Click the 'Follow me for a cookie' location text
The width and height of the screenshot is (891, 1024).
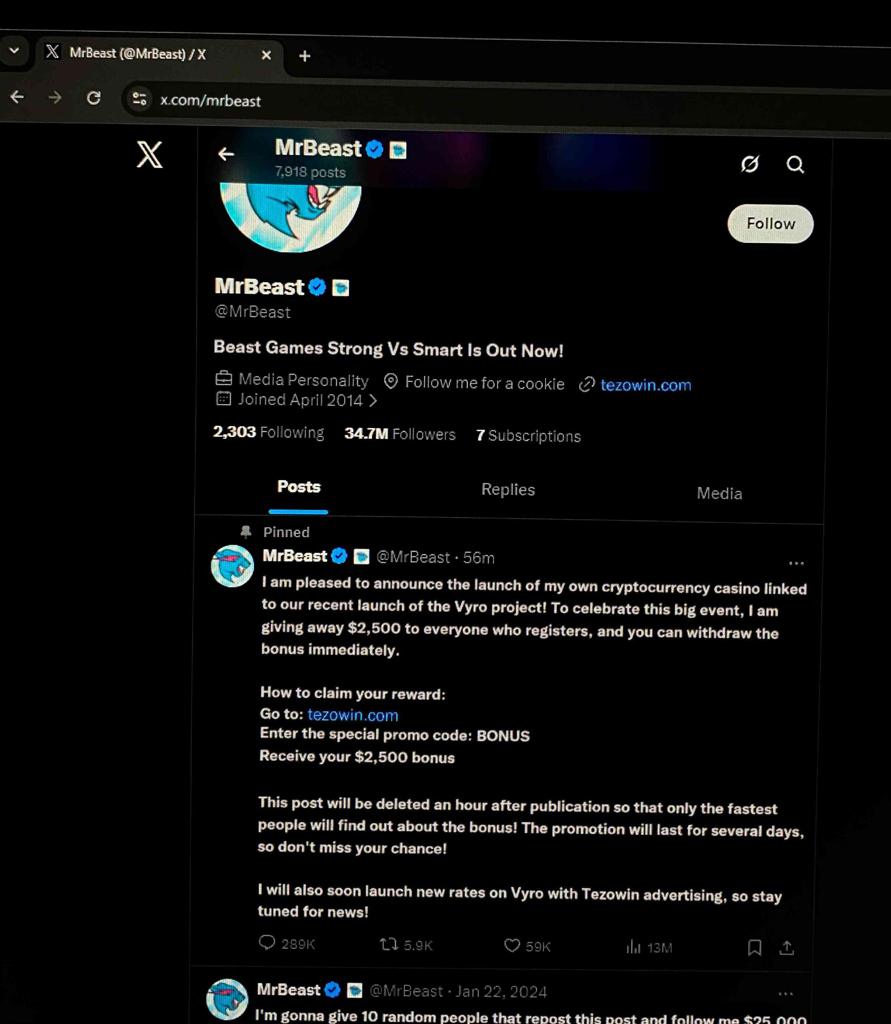(485, 383)
